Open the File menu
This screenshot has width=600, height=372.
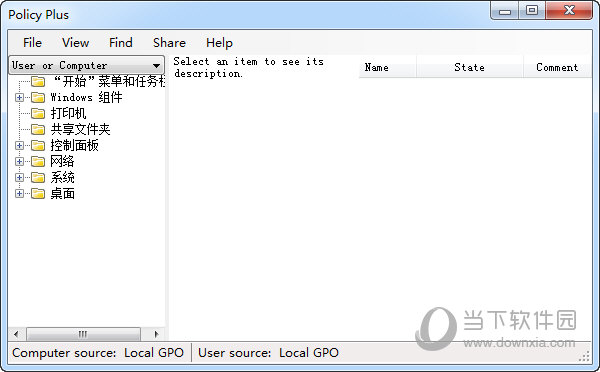(x=32, y=42)
